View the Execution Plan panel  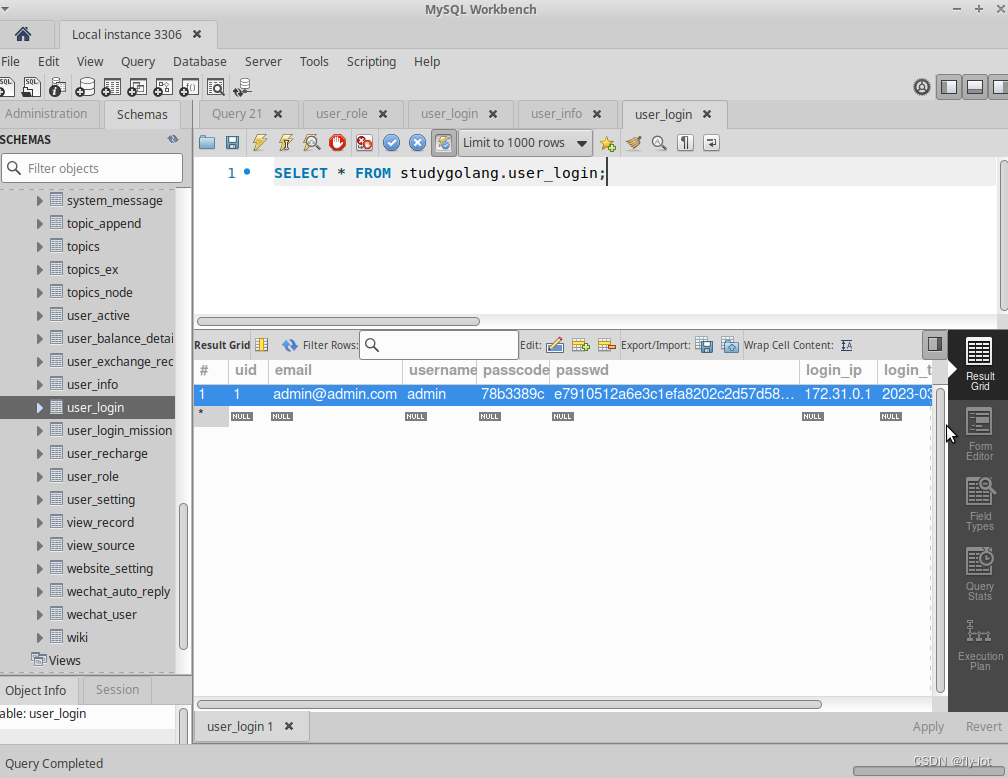click(979, 644)
